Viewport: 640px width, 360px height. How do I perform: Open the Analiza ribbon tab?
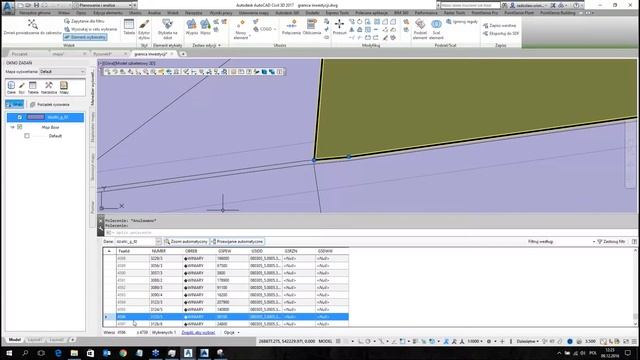click(154, 13)
